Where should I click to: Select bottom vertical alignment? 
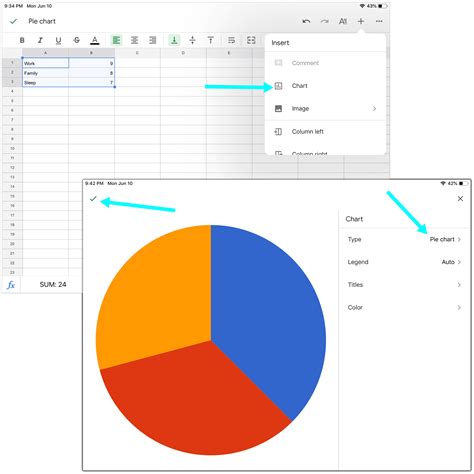pyautogui.click(x=174, y=40)
